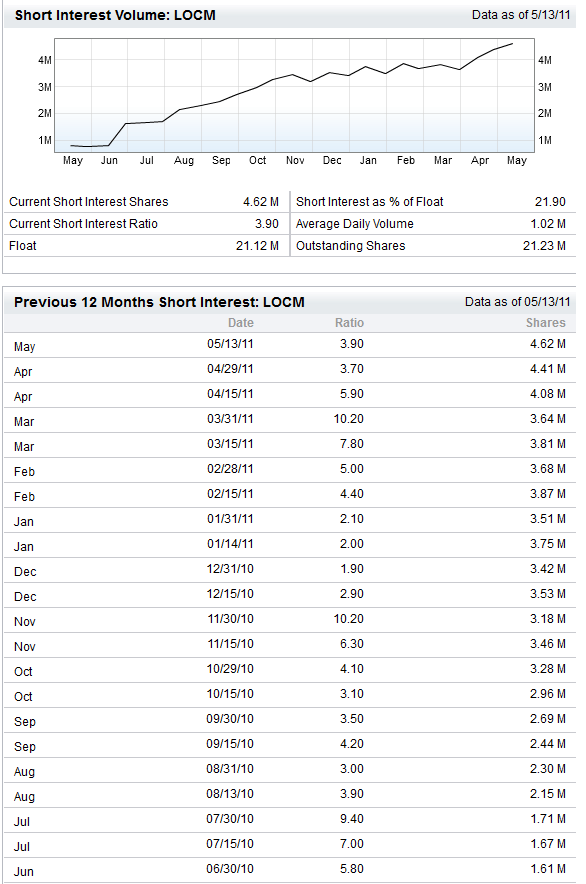Click the 9.40 ratio for 07/30/10
This screenshot has height=884, width=586.
[351, 819]
